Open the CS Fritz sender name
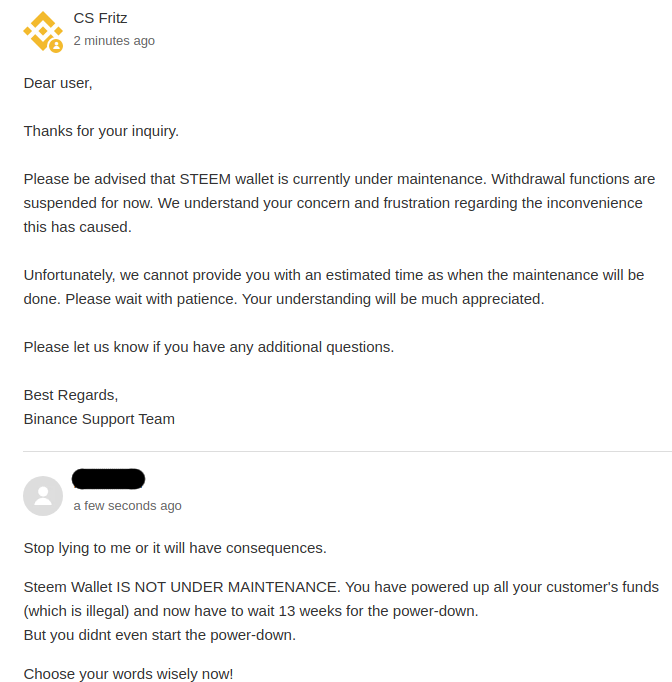 (x=100, y=18)
